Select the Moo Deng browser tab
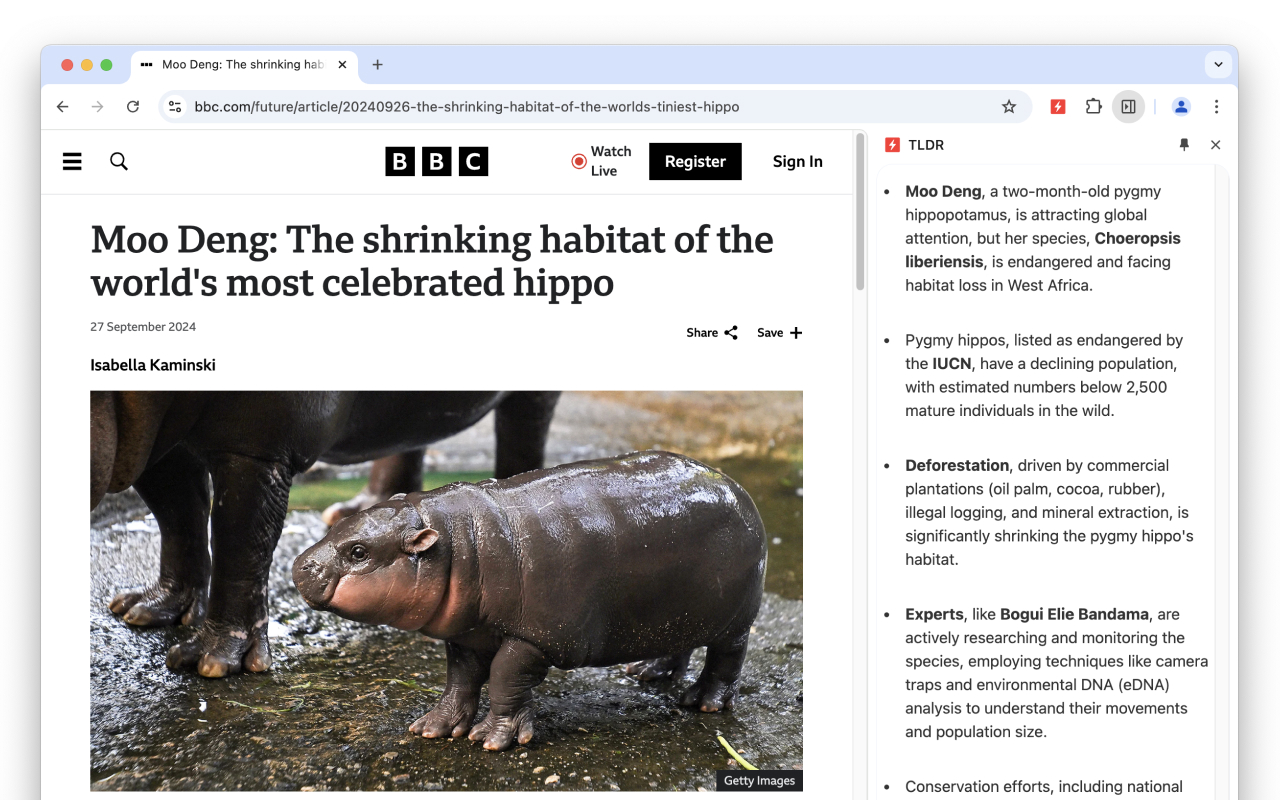Image resolution: width=1280 pixels, height=800 pixels. [240, 64]
